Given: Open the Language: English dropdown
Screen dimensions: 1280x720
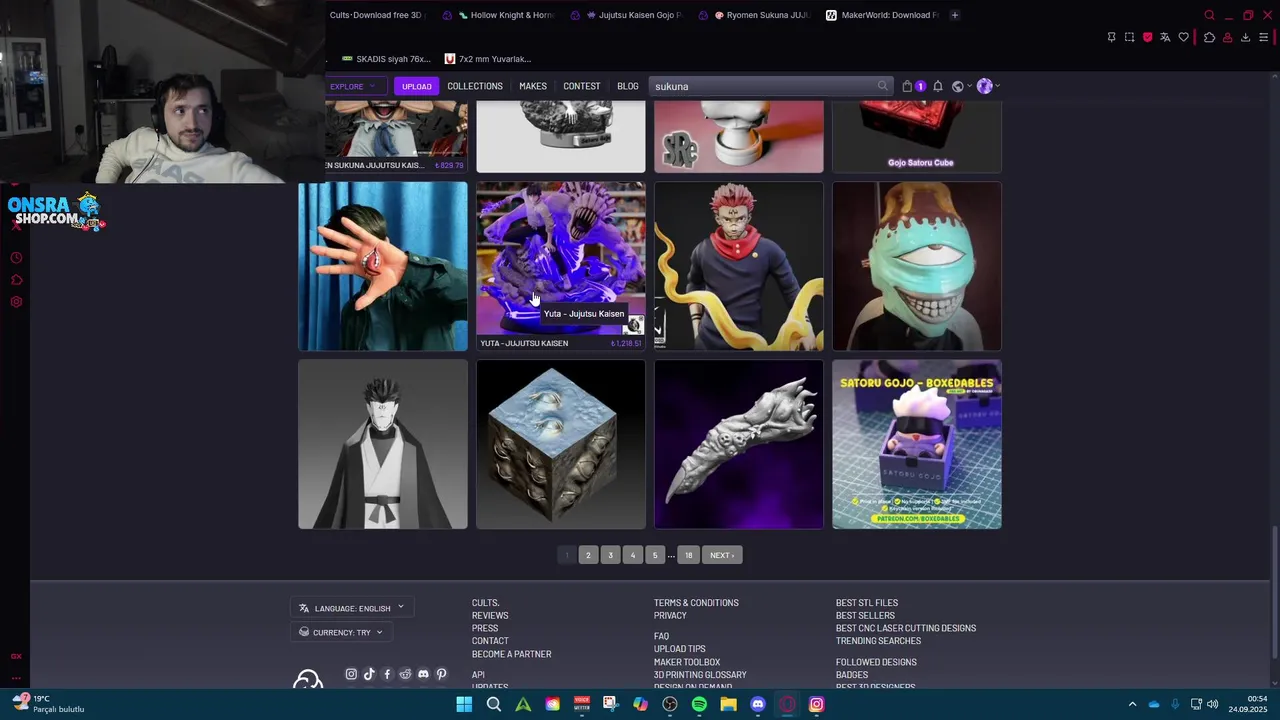Looking at the screenshot, I should pos(351,608).
